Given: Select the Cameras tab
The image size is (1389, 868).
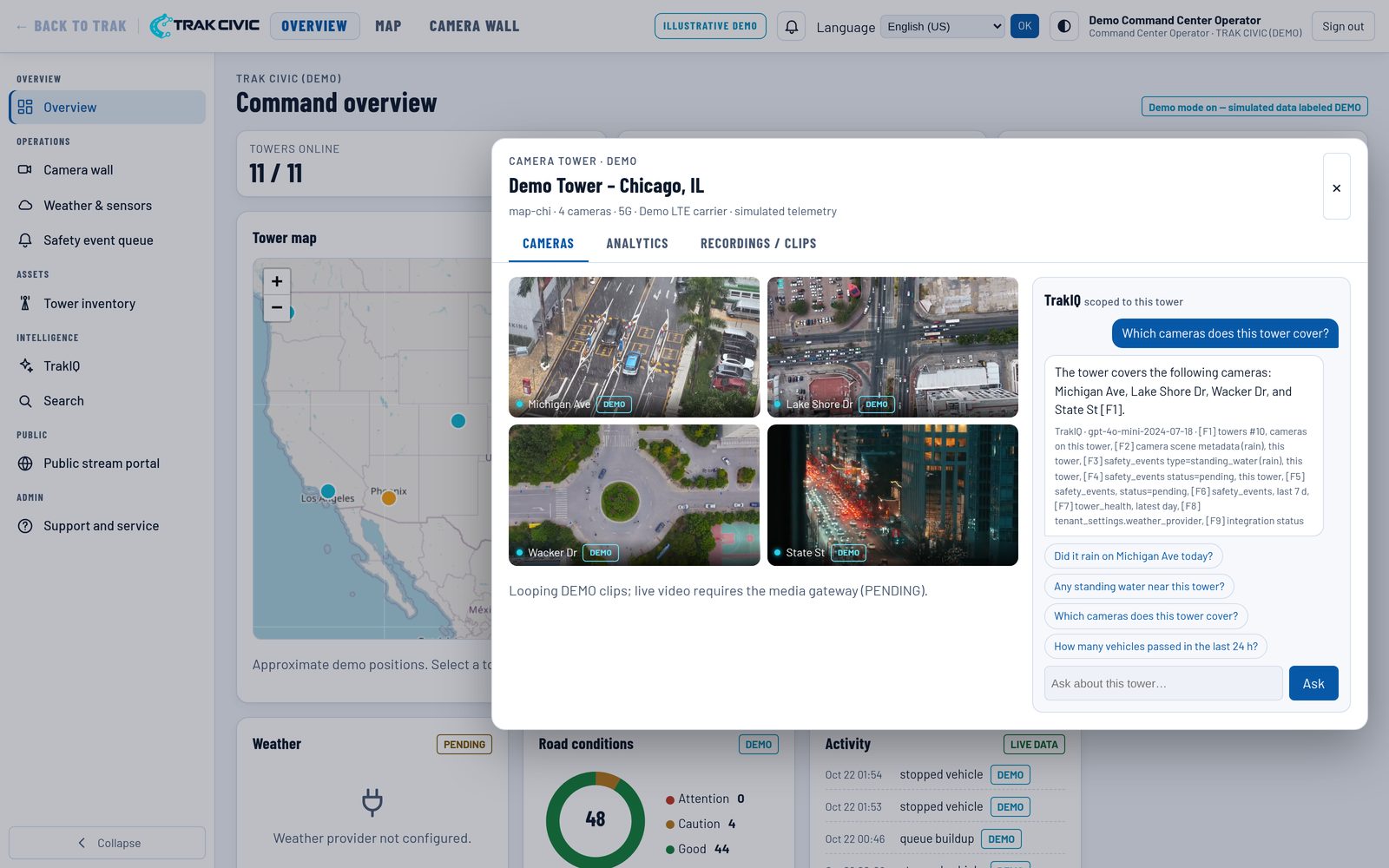Looking at the screenshot, I should [x=548, y=244].
